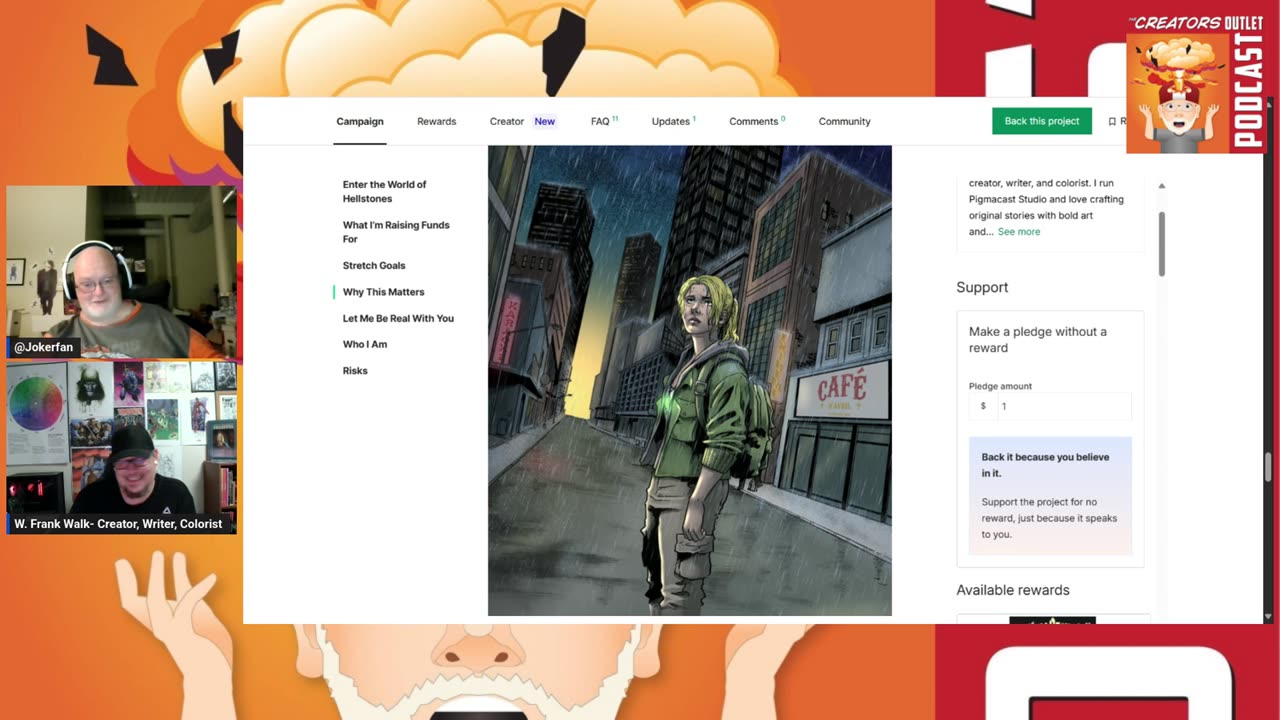
Task: Go to the Comments tab
Action: click(x=756, y=121)
